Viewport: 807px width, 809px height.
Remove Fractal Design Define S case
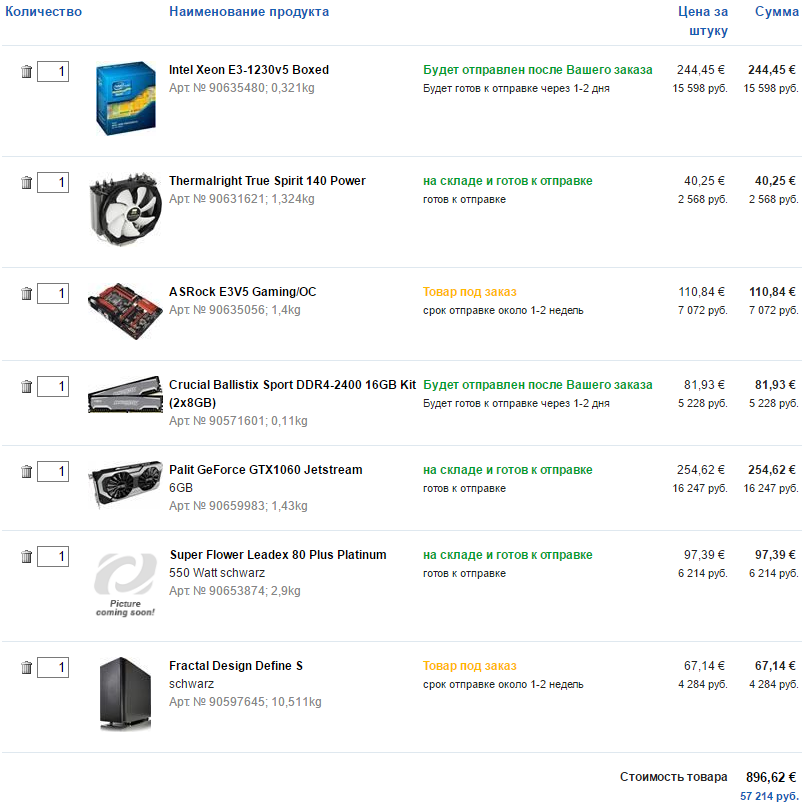27,668
